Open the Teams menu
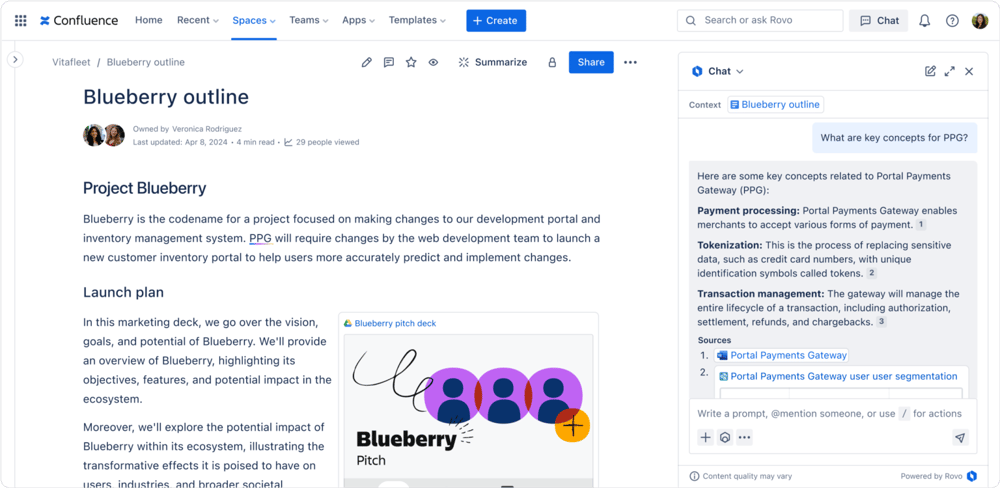The width and height of the screenshot is (1000, 488). point(309,20)
